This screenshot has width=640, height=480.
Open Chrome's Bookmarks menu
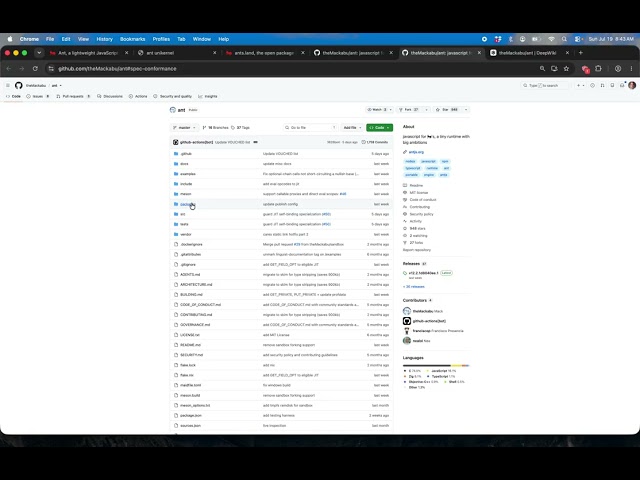coord(133,39)
